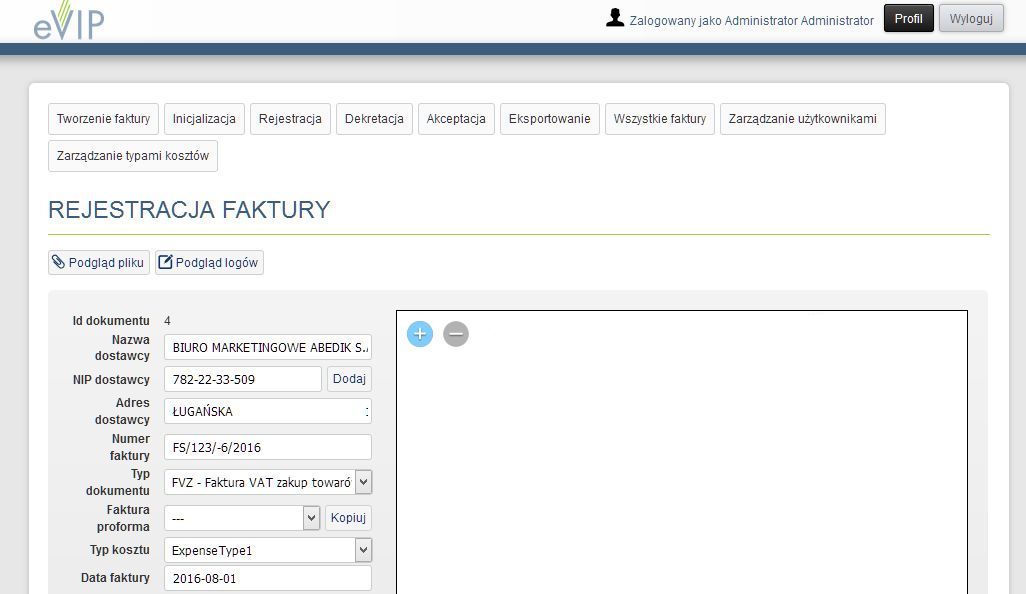Open the Typ kosztu dropdown
Viewport: 1026px width, 594px height.
pos(363,550)
